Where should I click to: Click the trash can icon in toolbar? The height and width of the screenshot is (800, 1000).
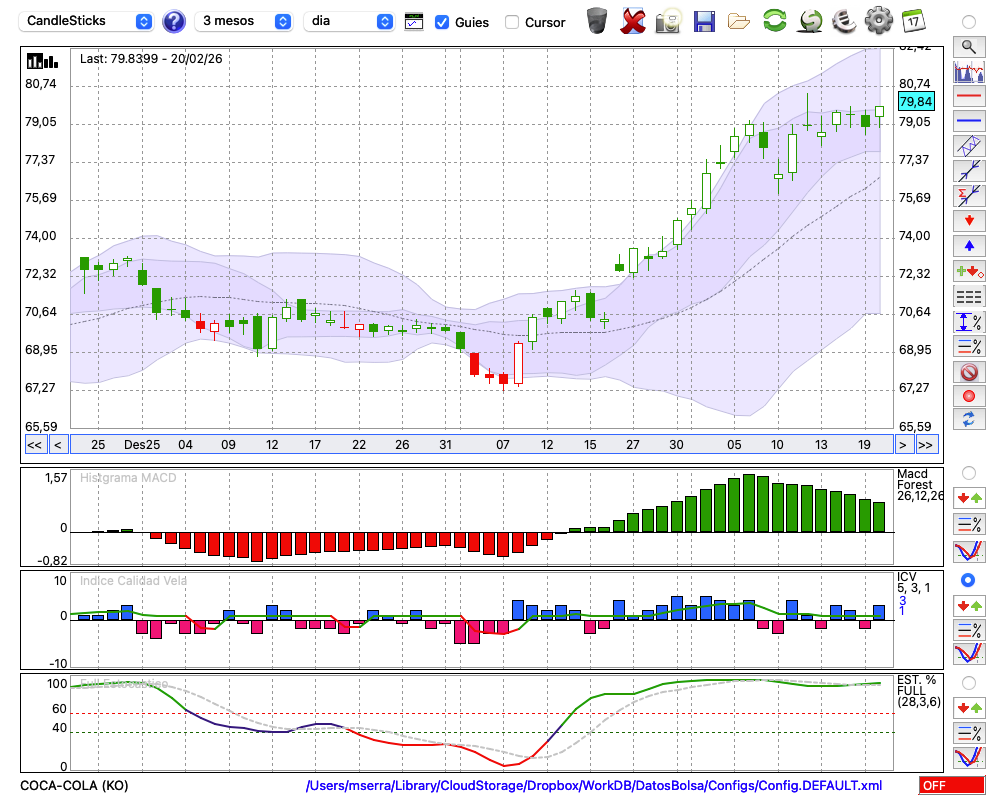[x=597, y=21]
